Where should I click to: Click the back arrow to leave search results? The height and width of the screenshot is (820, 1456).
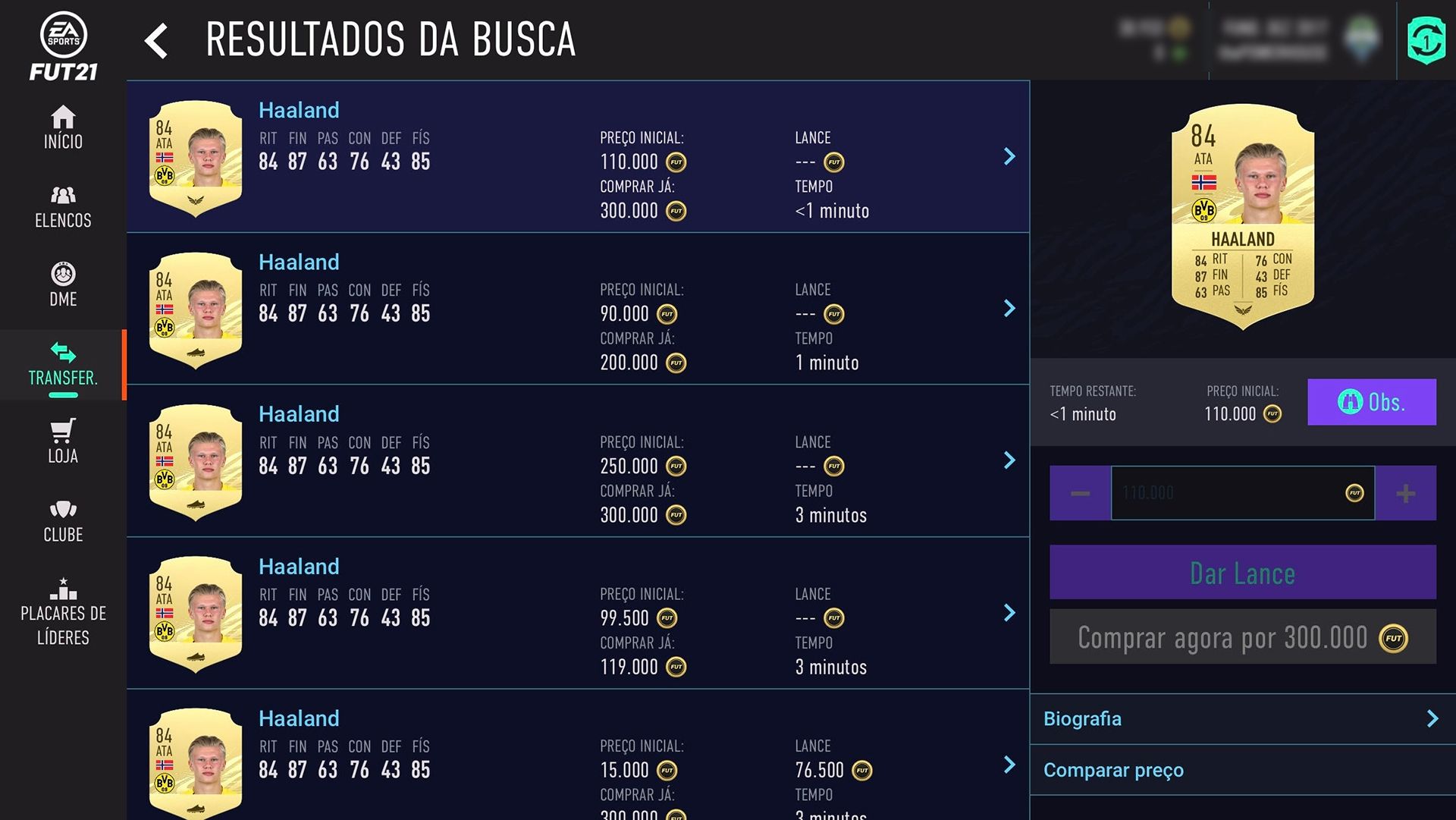coord(157,42)
